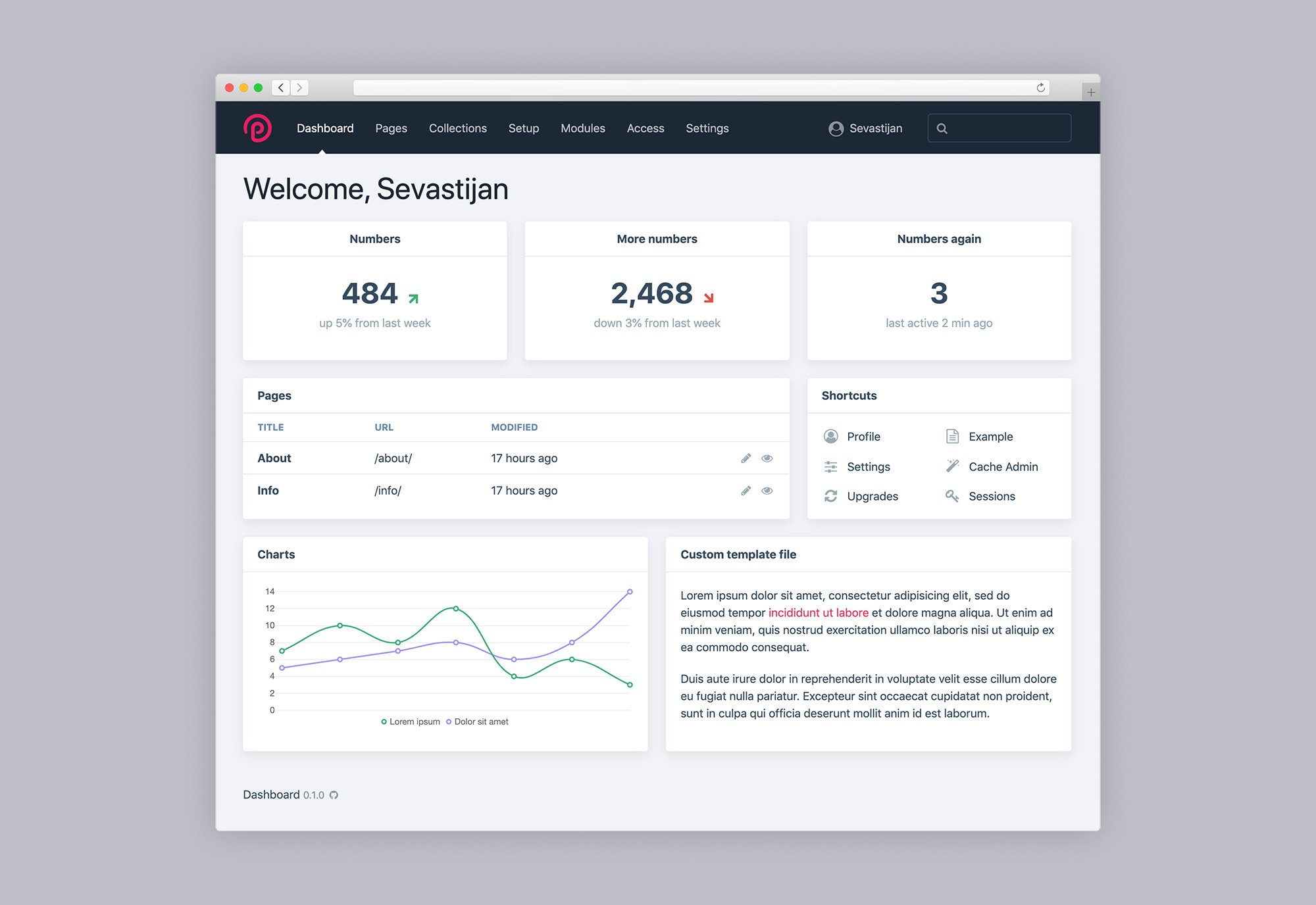The height and width of the screenshot is (905, 1316).
Task: Click the Profile shortcut user icon
Action: (x=831, y=437)
